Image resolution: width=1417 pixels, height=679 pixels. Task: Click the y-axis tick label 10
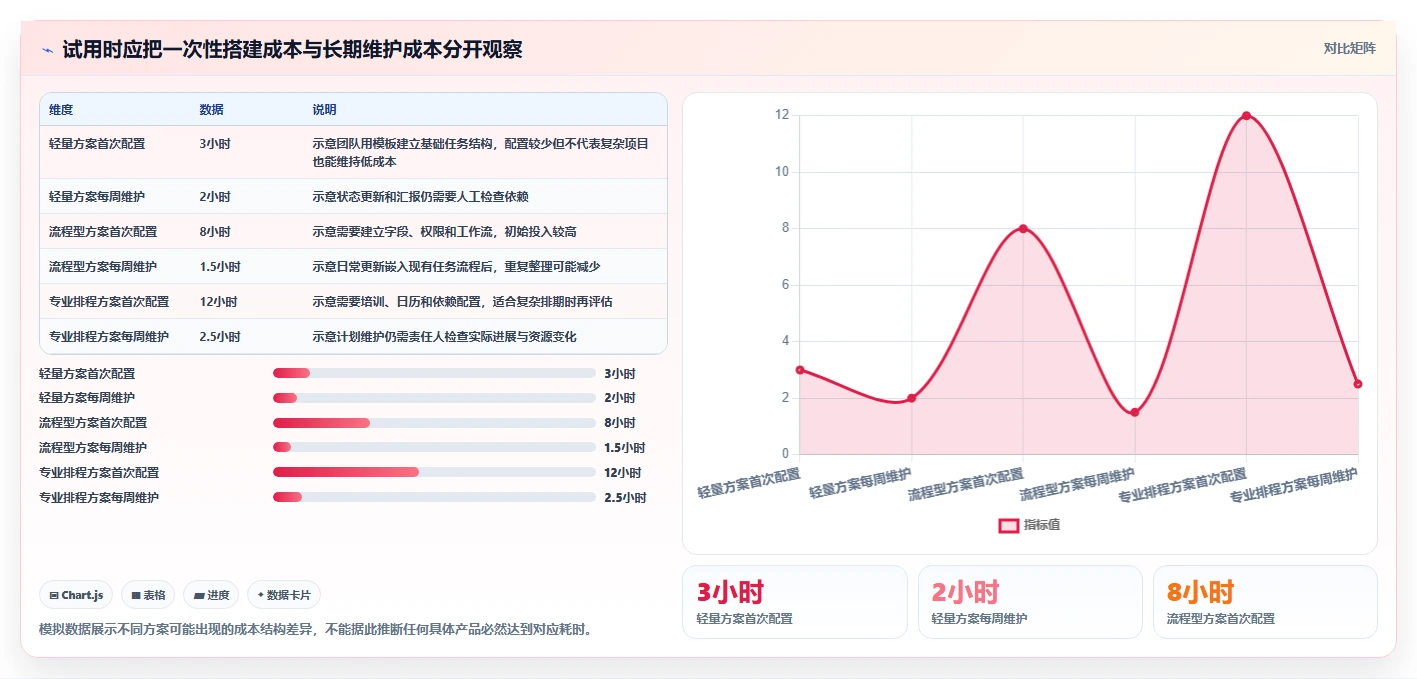coord(782,172)
